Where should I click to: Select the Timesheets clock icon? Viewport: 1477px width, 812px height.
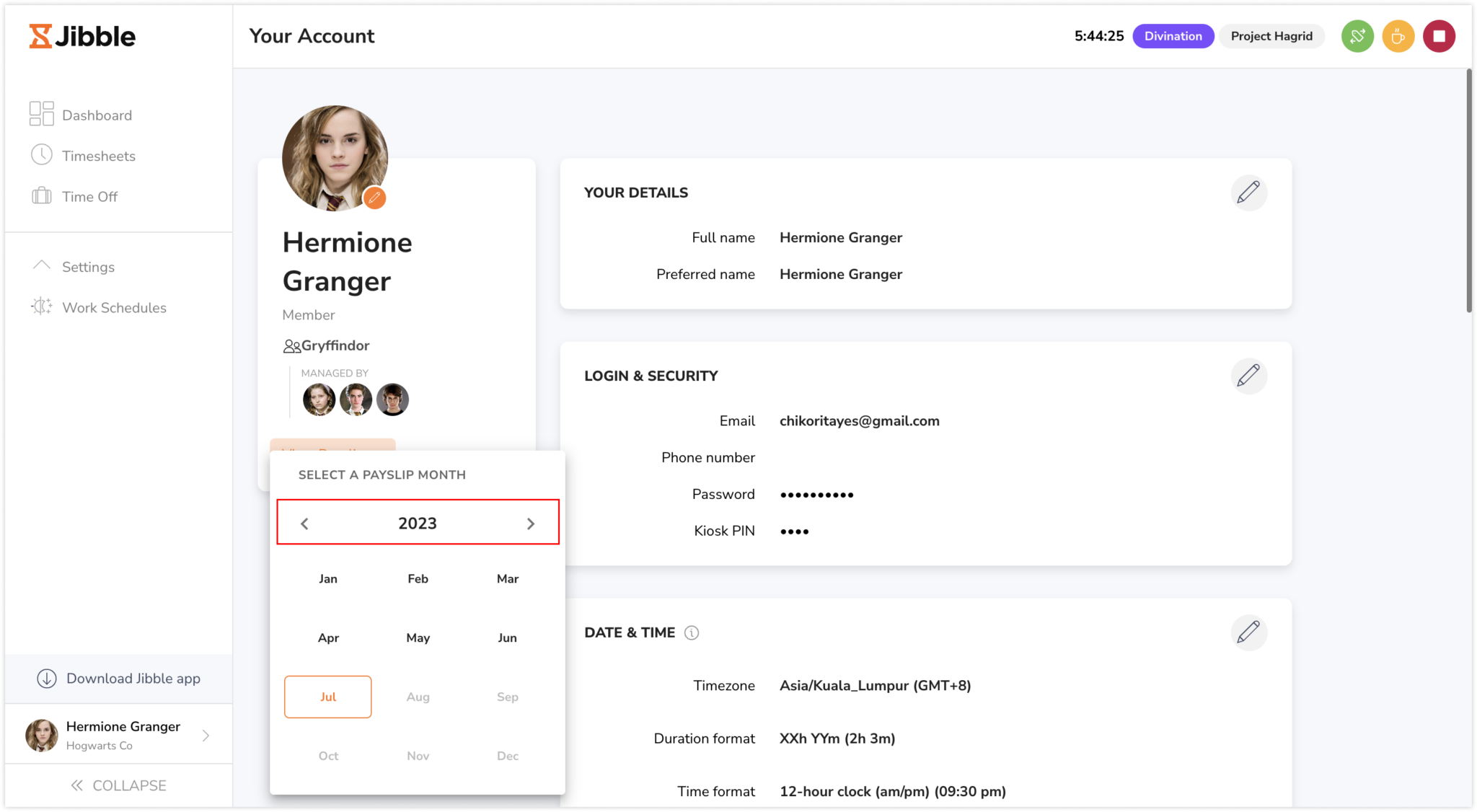click(x=42, y=155)
